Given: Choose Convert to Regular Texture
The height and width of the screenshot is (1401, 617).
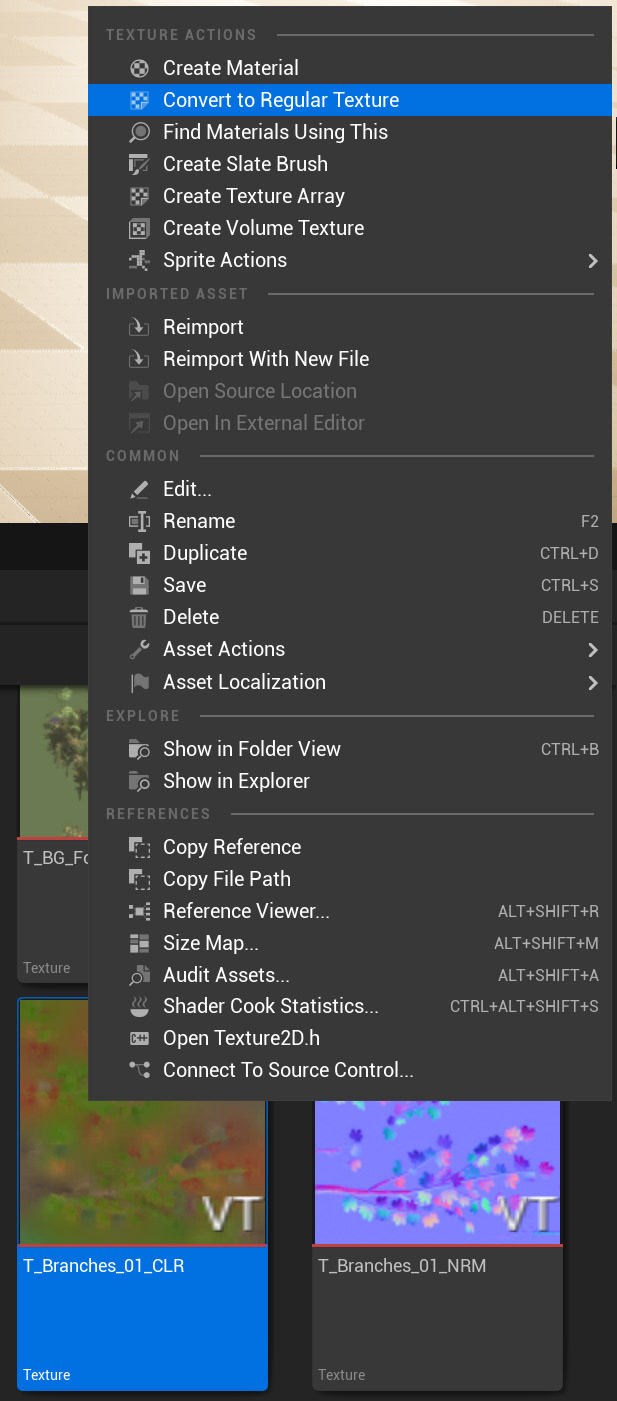Looking at the screenshot, I should [x=350, y=100].
